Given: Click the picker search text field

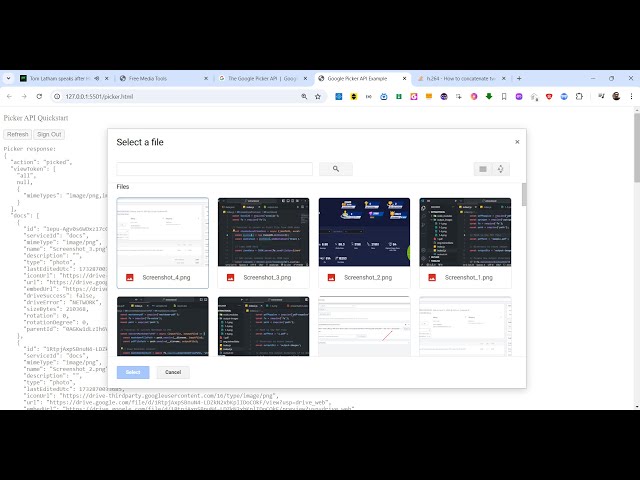Looking at the screenshot, I should coord(215,169).
